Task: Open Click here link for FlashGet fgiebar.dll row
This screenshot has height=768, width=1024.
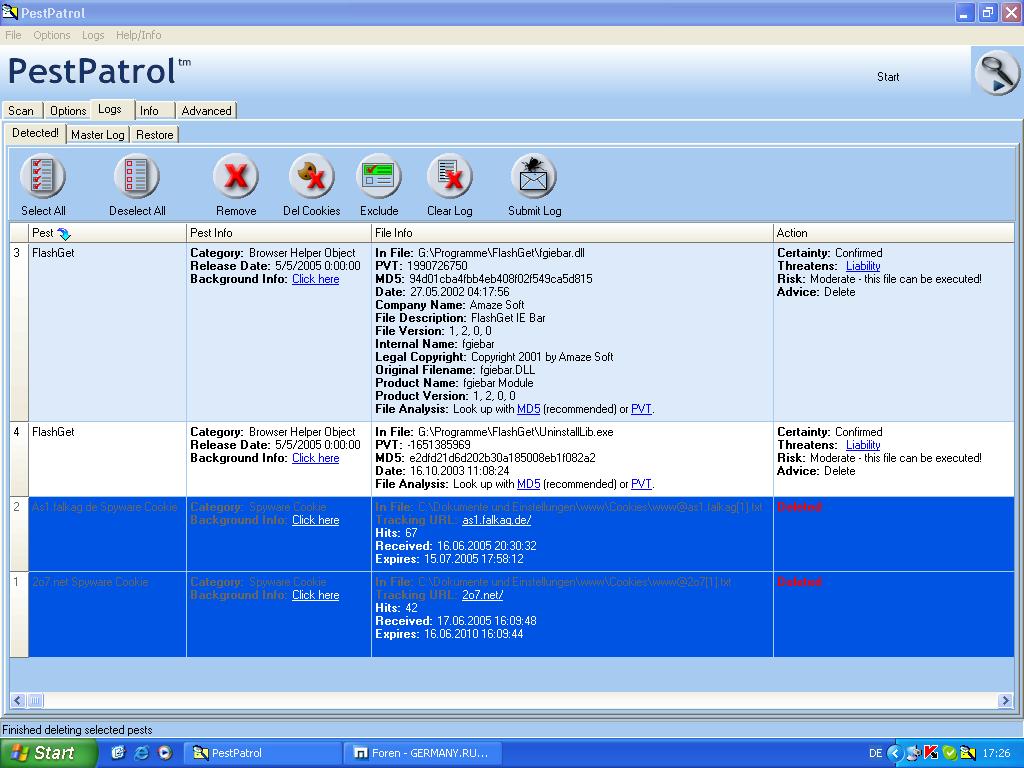Action: tap(315, 279)
